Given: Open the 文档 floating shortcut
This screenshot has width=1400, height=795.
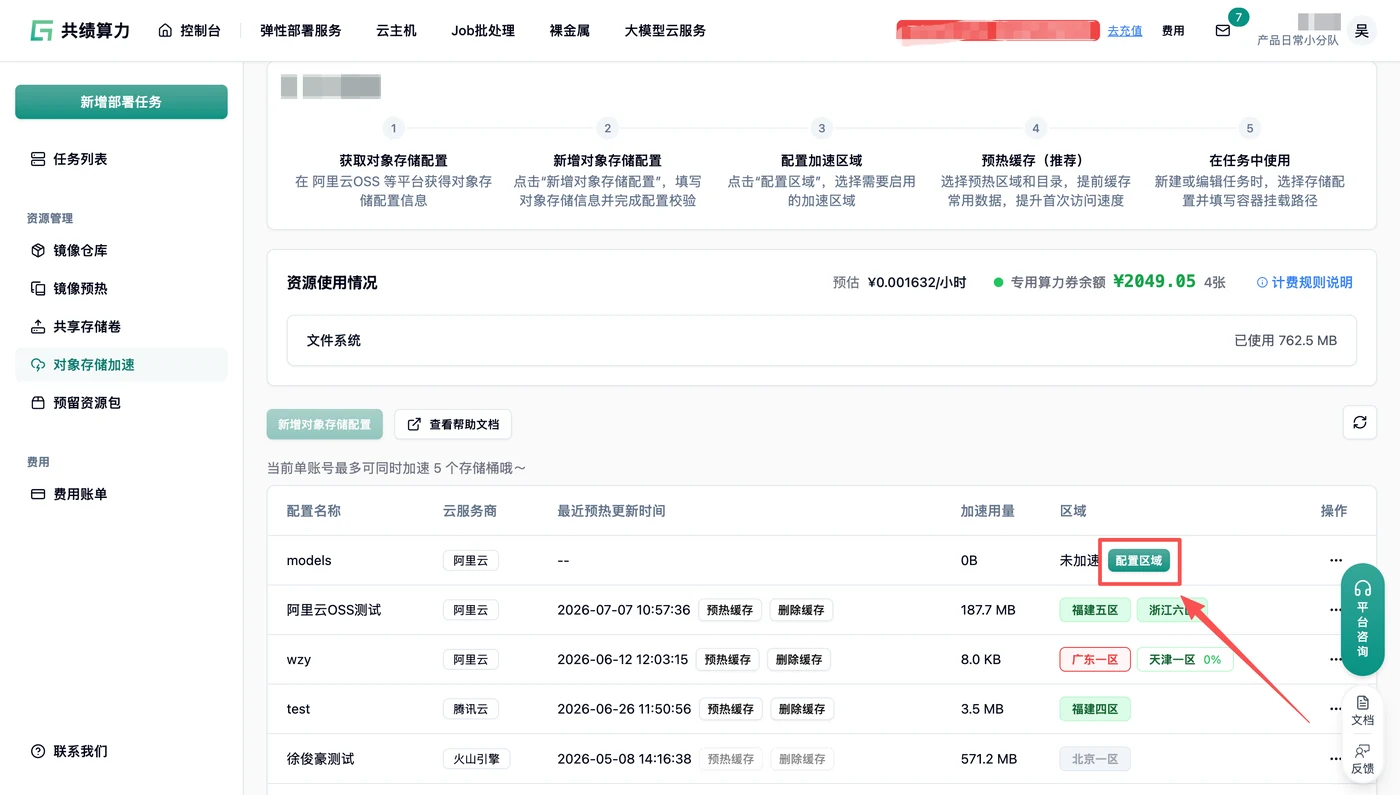Looking at the screenshot, I should (x=1362, y=711).
